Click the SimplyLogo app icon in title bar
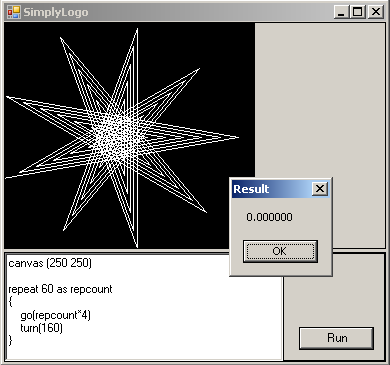This screenshot has width=390, height=365. click(14, 12)
